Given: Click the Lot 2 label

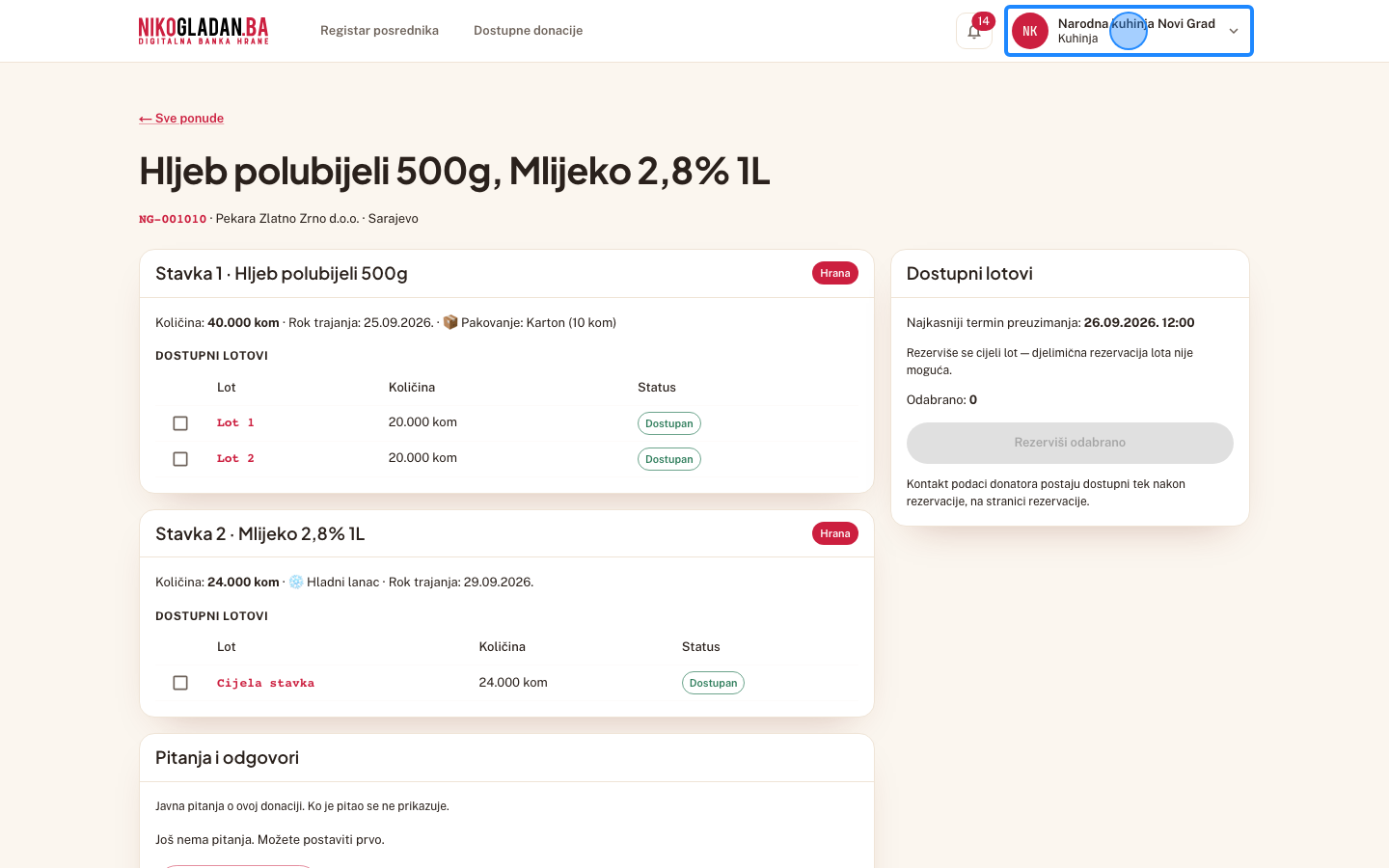Looking at the screenshot, I should click(235, 458).
